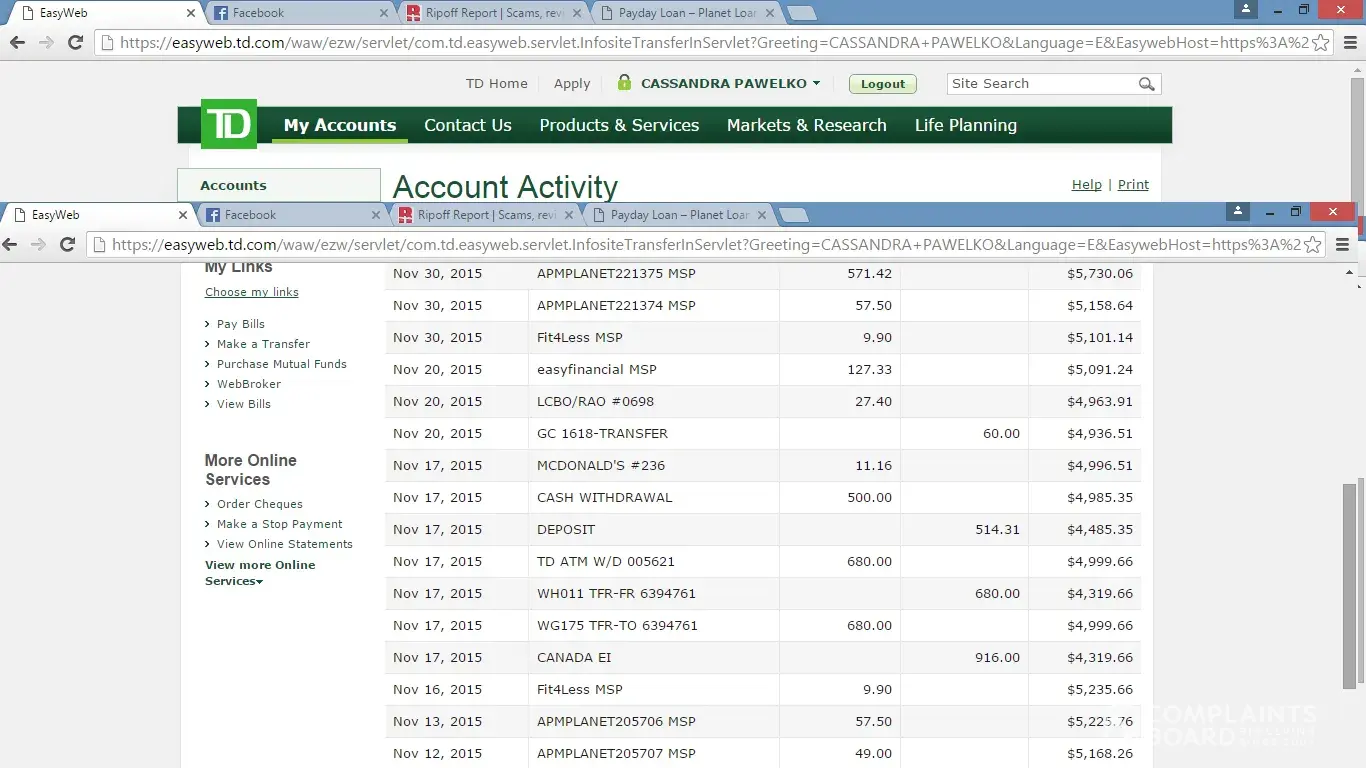The width and height of the screenshot is (1366, 768).
Task: Click the green TD logo
Action: pos(229,124)
